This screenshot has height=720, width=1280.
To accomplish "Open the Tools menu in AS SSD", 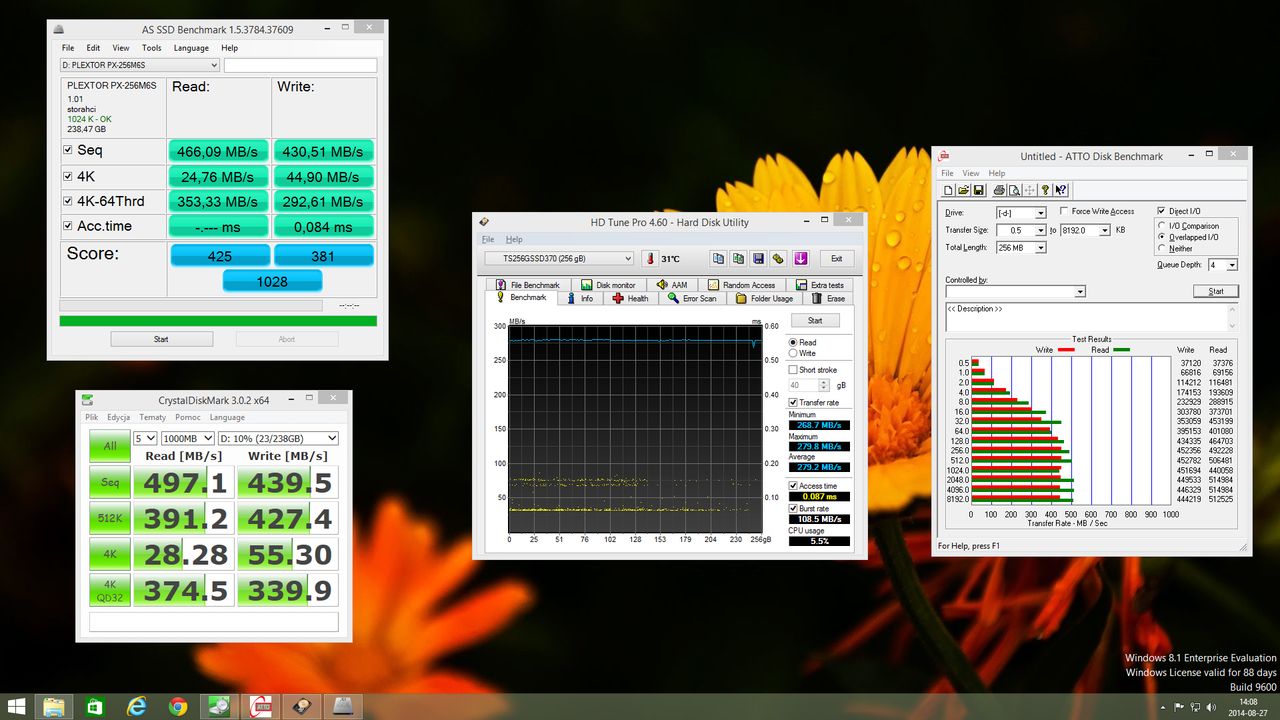I will (151, 48).
